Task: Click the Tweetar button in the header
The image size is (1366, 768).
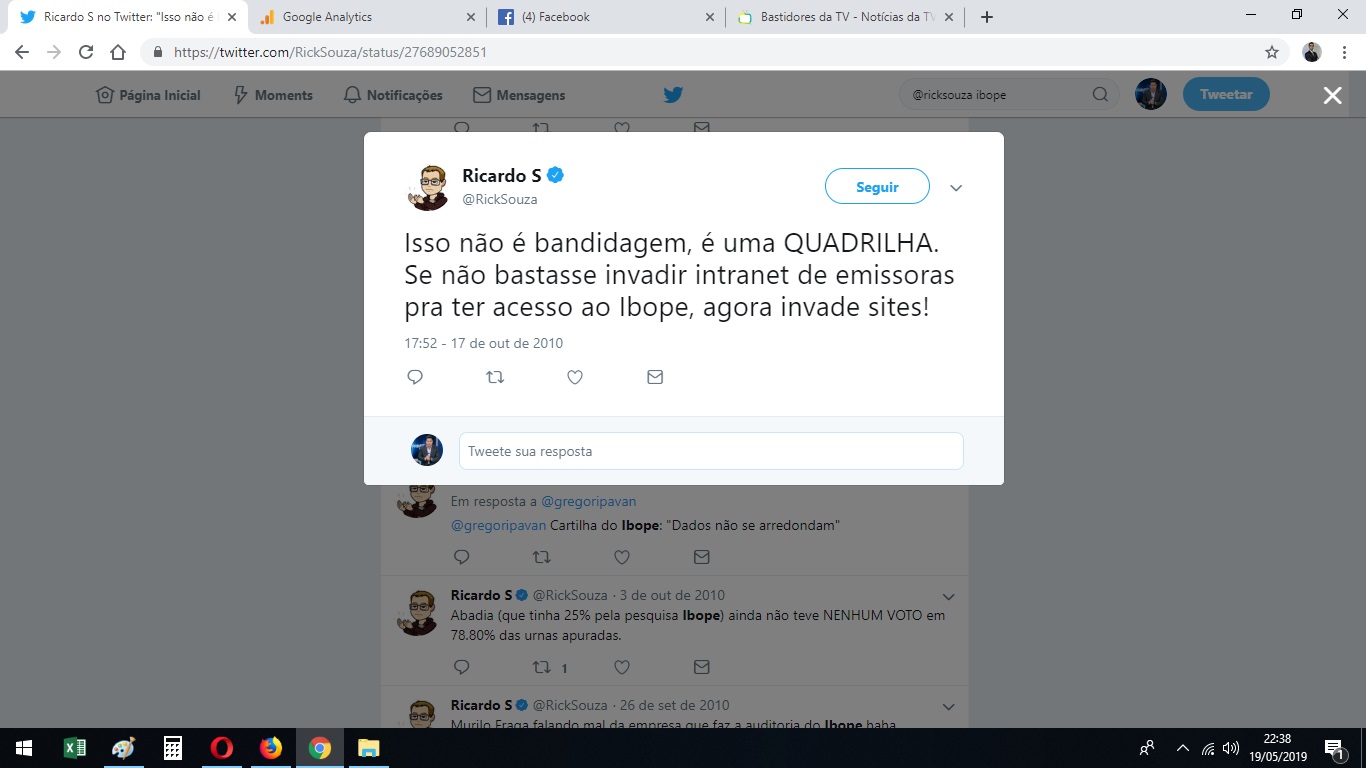Action: (x=1226, y=95)
